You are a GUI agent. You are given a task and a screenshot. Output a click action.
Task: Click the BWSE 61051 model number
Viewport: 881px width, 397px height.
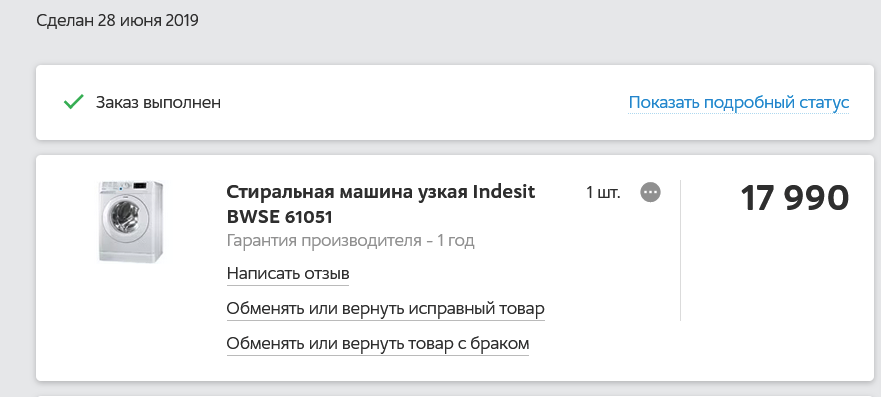[x=280, y=217]
